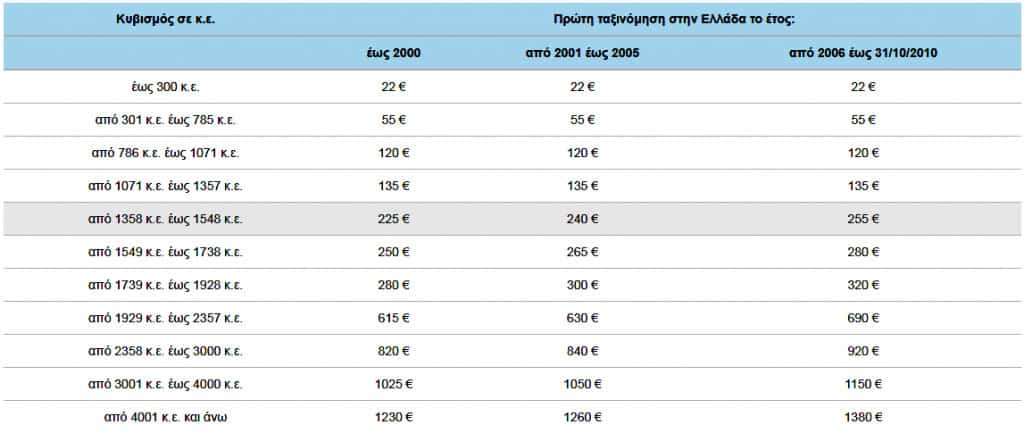Click the "έως 300 κ.ε." row label
The image size is (1024, 433).
click(x=165, y=87)
